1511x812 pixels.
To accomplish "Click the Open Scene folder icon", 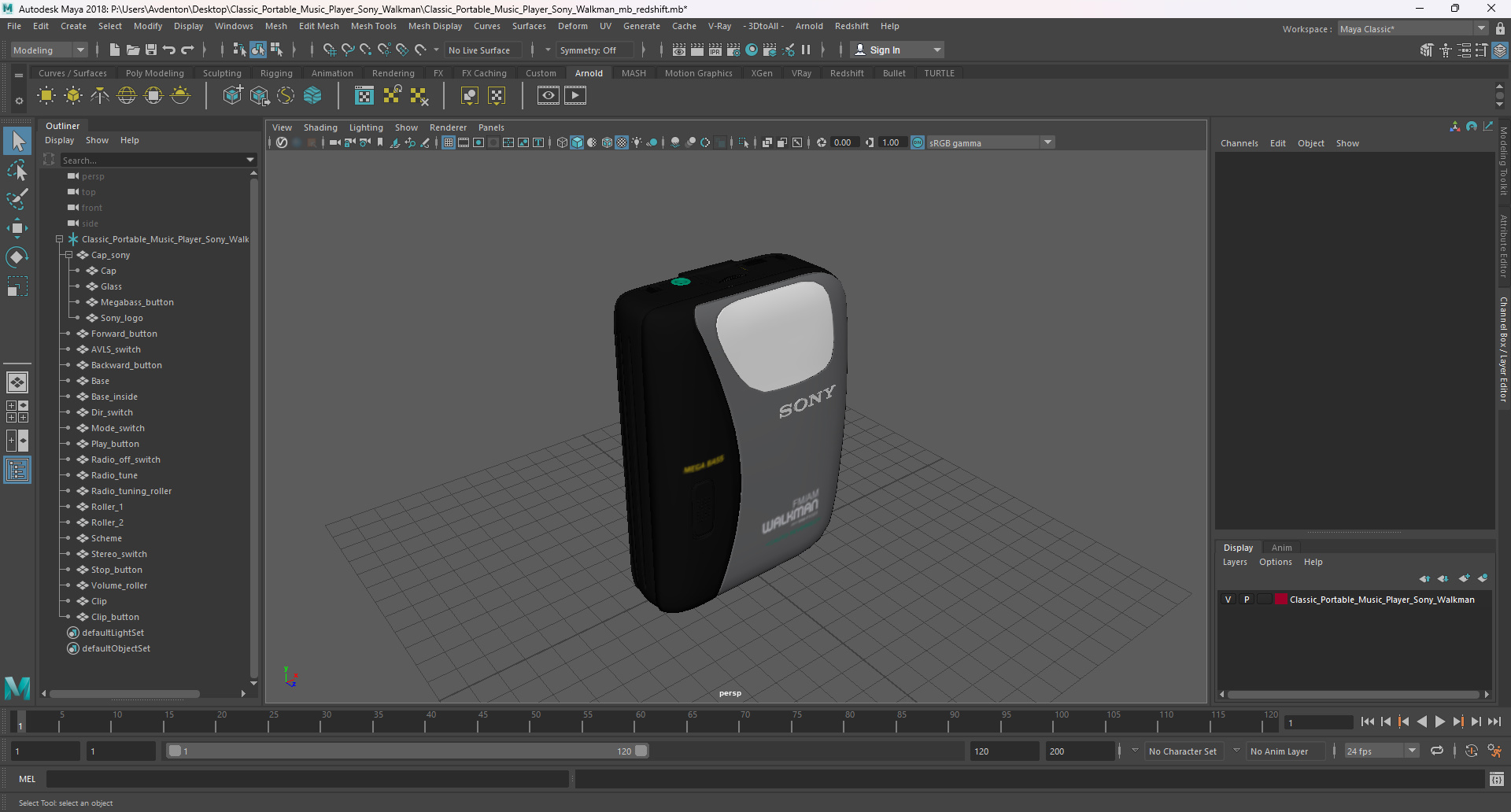I will (x=133, y=50).
